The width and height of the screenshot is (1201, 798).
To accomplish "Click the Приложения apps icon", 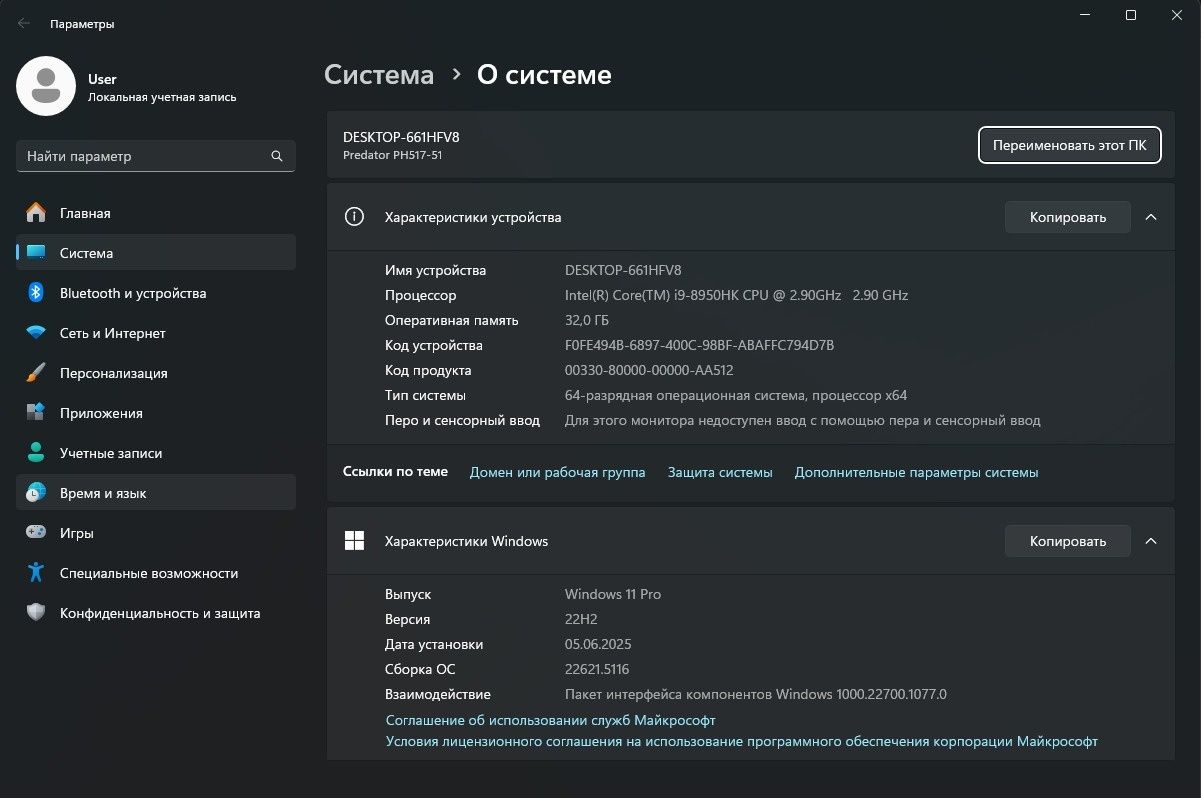I will tap(36, 413).
